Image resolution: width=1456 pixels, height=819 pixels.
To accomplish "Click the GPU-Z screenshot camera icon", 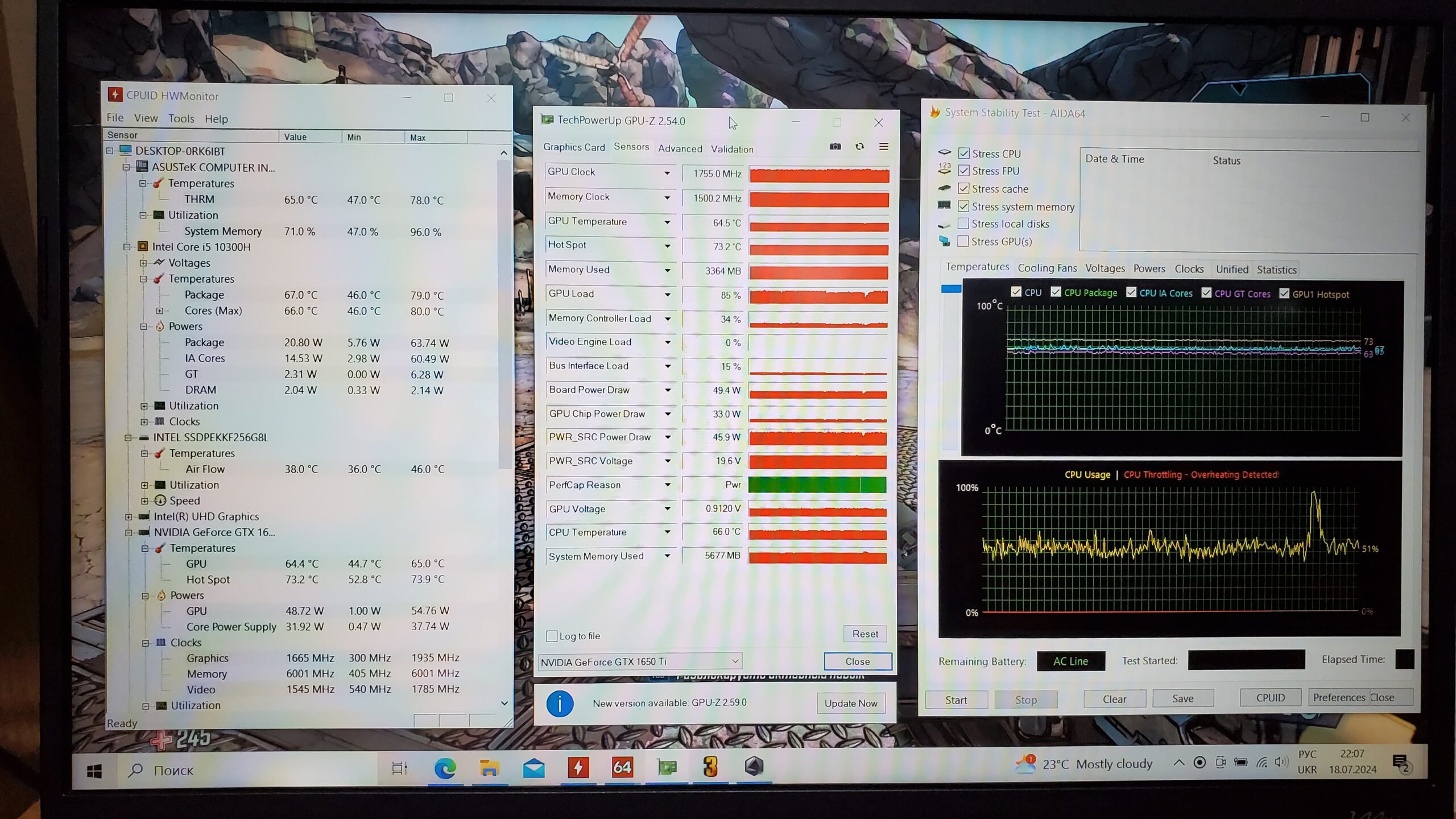I will click(x=835, y=147).
